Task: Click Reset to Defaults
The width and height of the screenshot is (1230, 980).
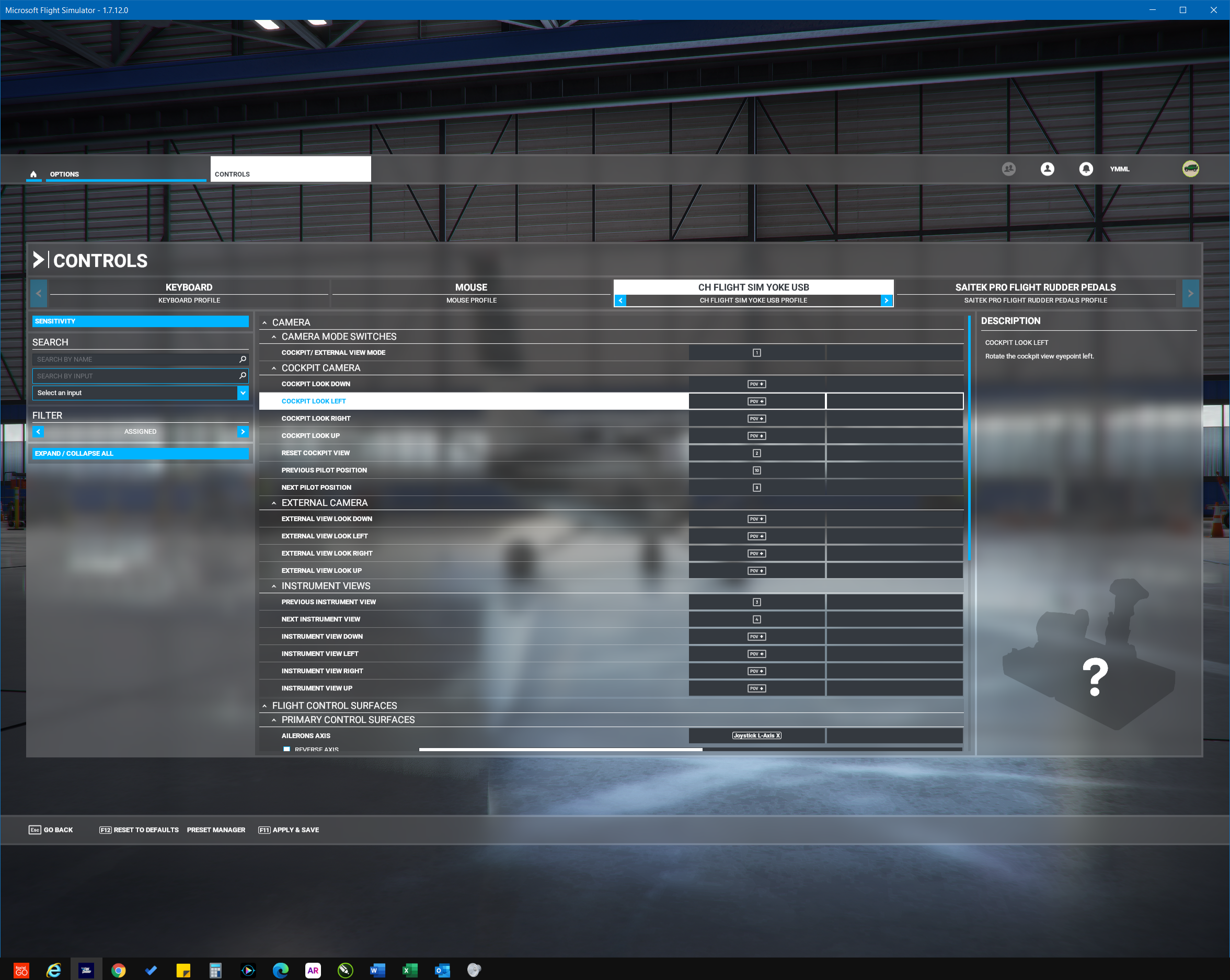Action: [x=139, y=830]
